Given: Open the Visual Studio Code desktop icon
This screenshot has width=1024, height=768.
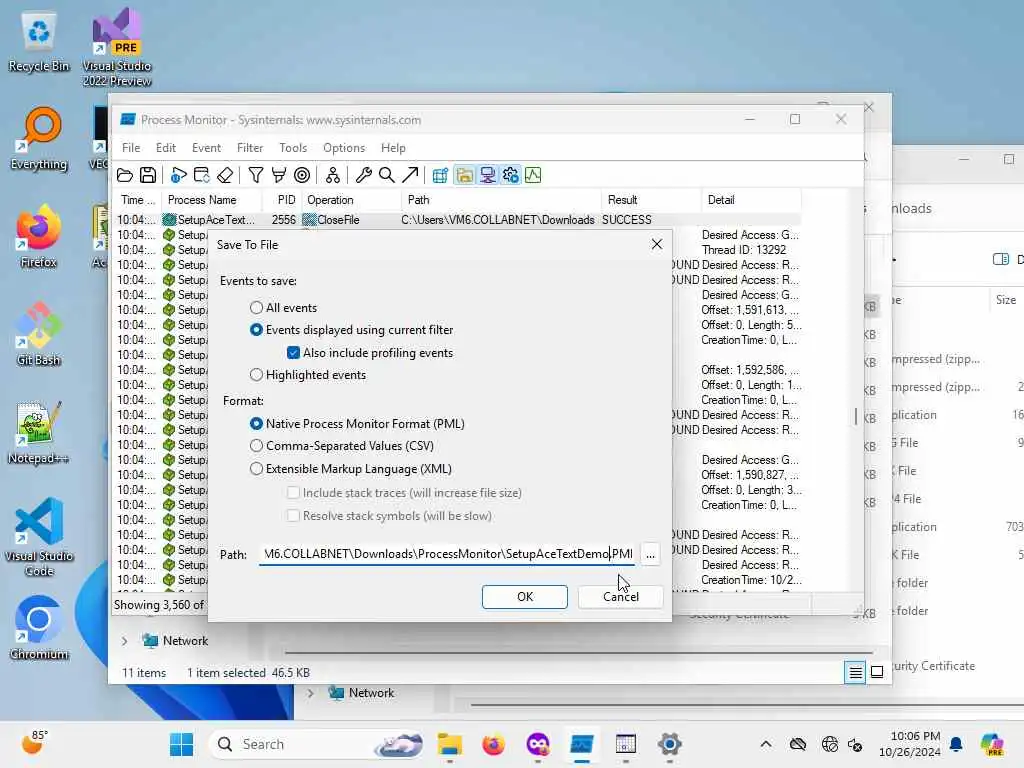Looking at the screenshot, I should click(39, 537).
